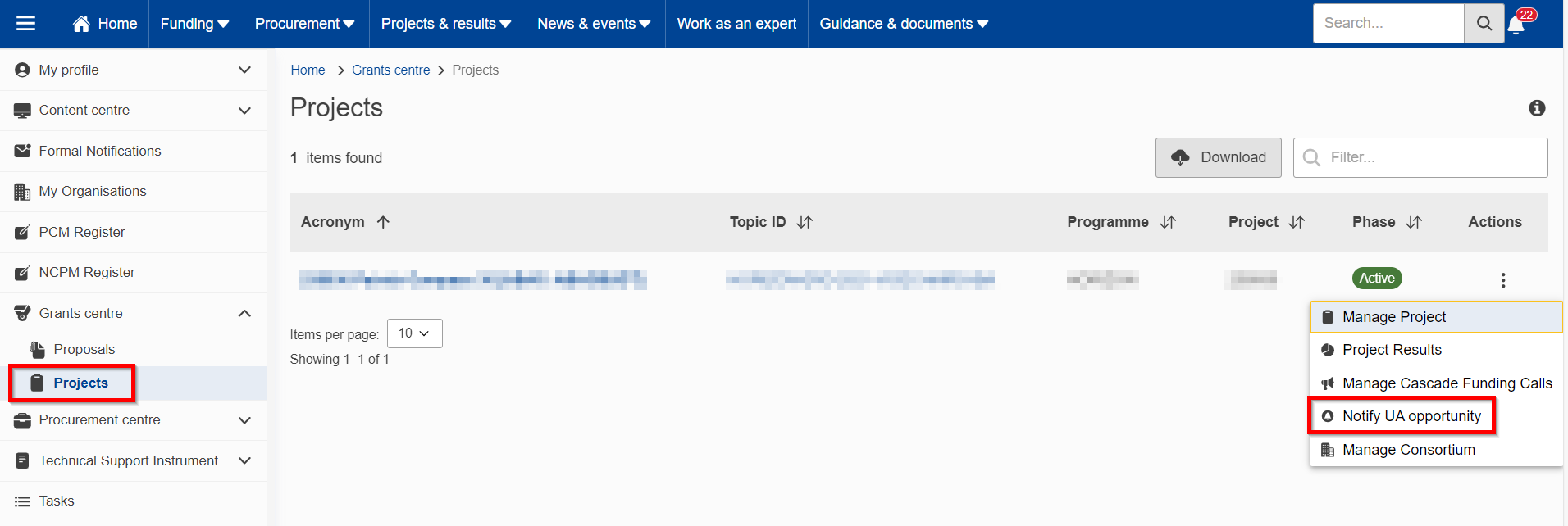Viewport: 1568px width, 526px height.
Task: Click the Home label in navbar
Action: [117, 24]
